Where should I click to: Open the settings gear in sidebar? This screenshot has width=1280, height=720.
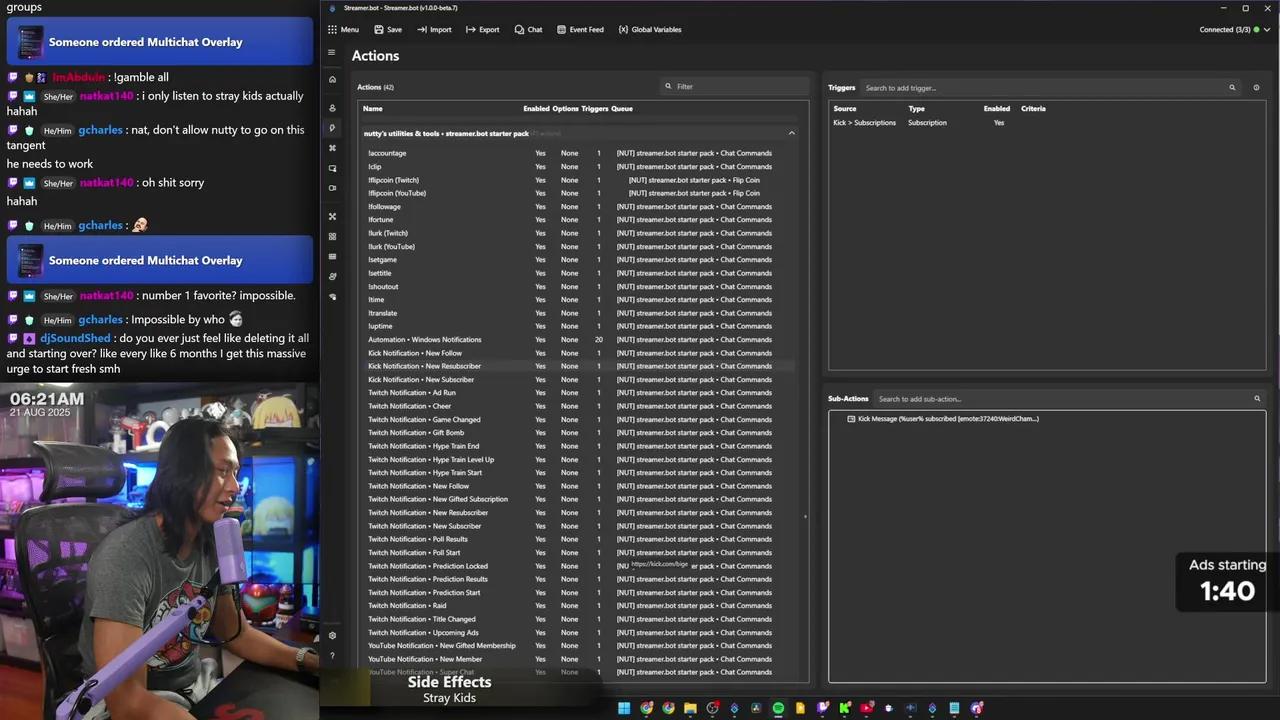[332, 636]
